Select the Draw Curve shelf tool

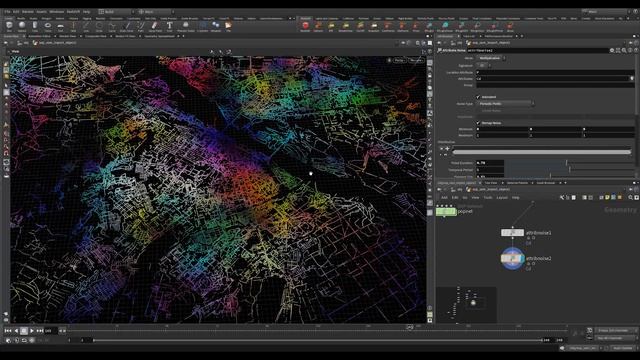pyautogui.click(x=127, y=27)
